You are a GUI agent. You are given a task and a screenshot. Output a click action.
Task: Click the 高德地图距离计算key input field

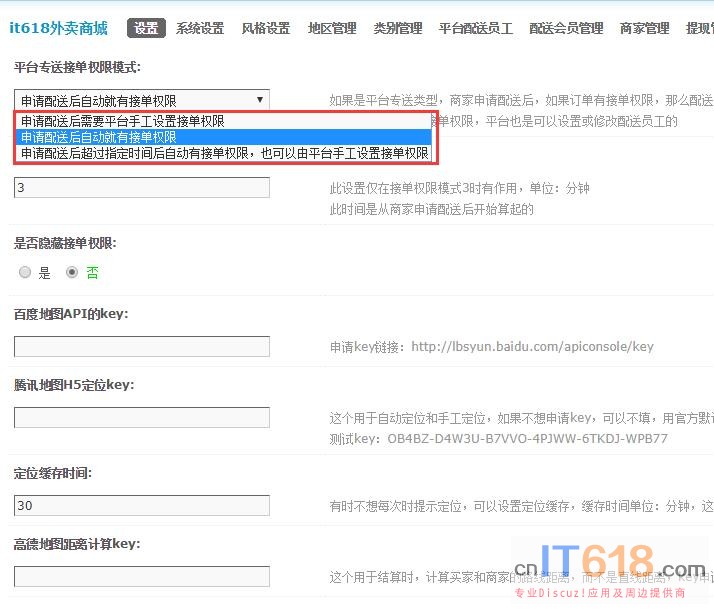click(x=142, y=576)
